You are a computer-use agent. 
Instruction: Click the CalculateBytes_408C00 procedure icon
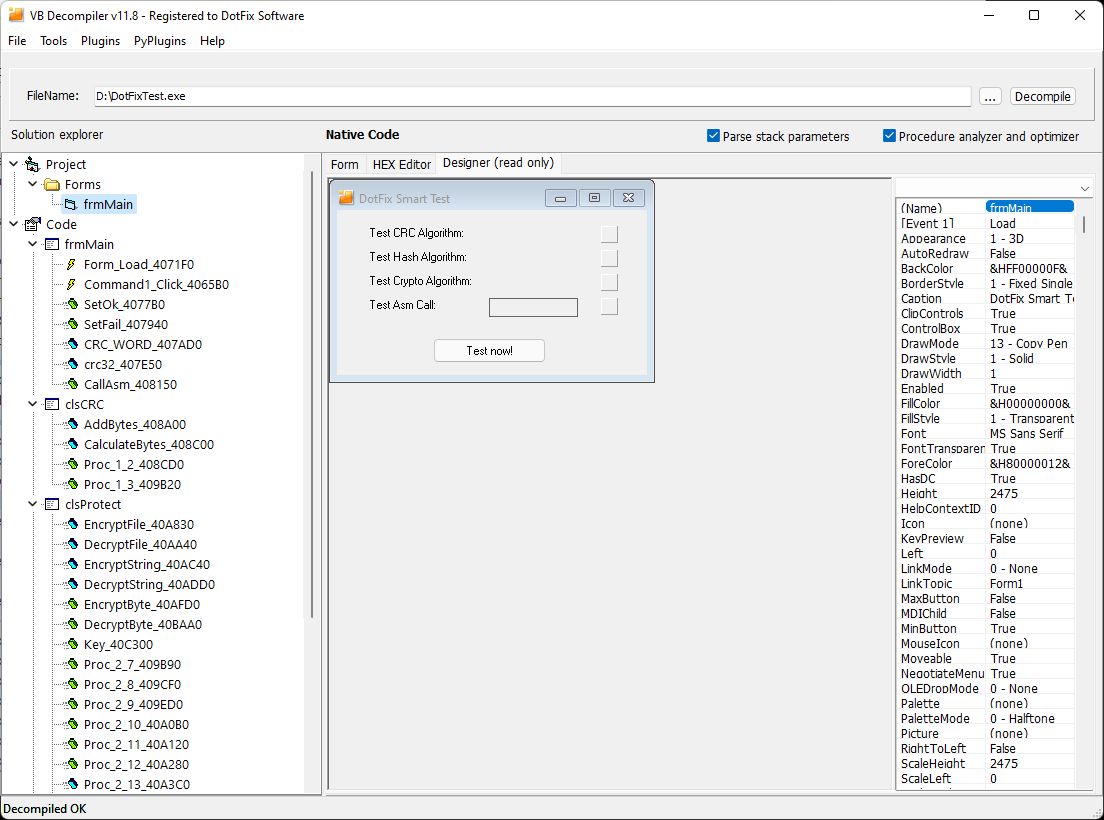[71, 445]
